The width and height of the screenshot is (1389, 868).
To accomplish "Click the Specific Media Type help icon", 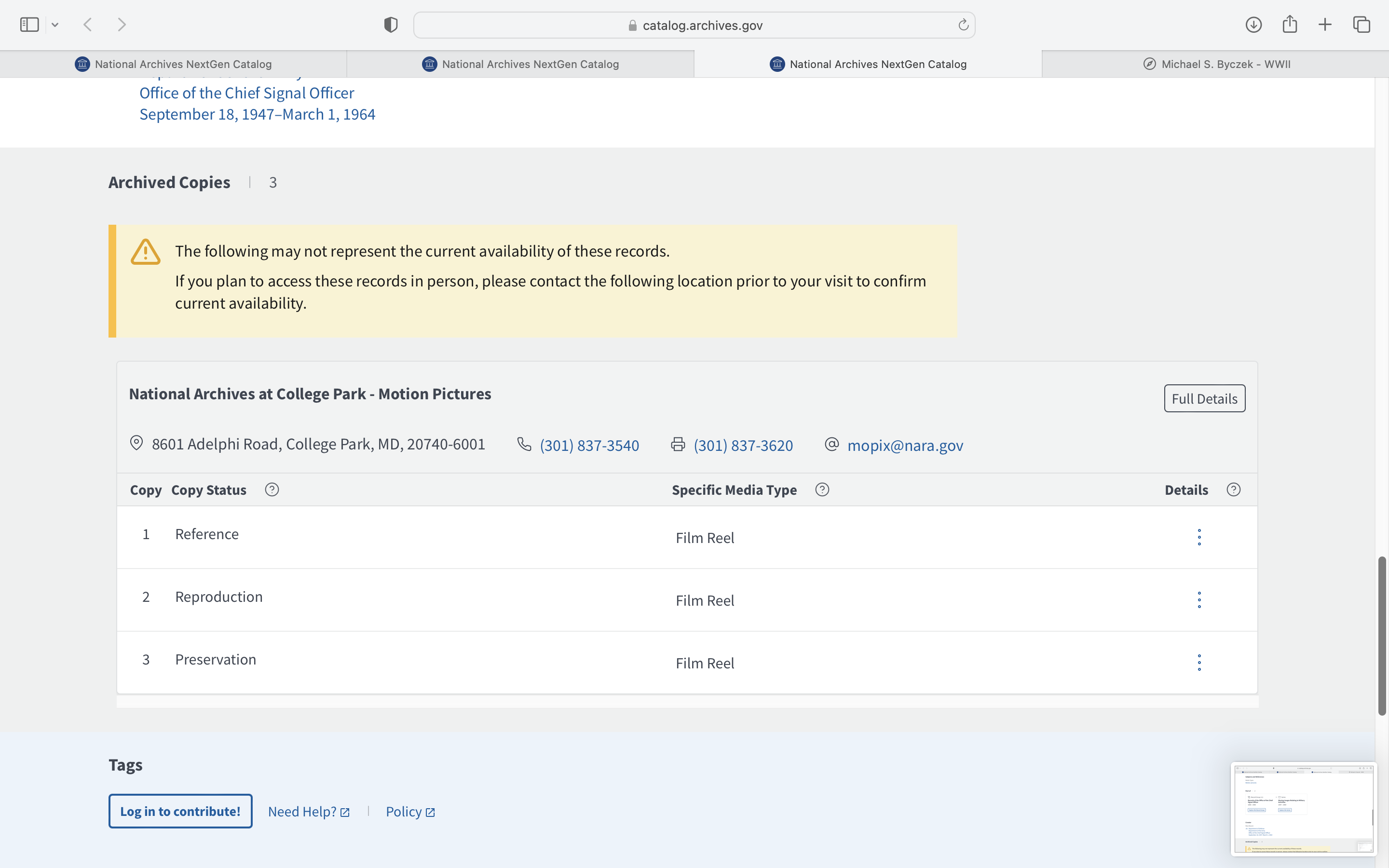I will tap(822, 489).
